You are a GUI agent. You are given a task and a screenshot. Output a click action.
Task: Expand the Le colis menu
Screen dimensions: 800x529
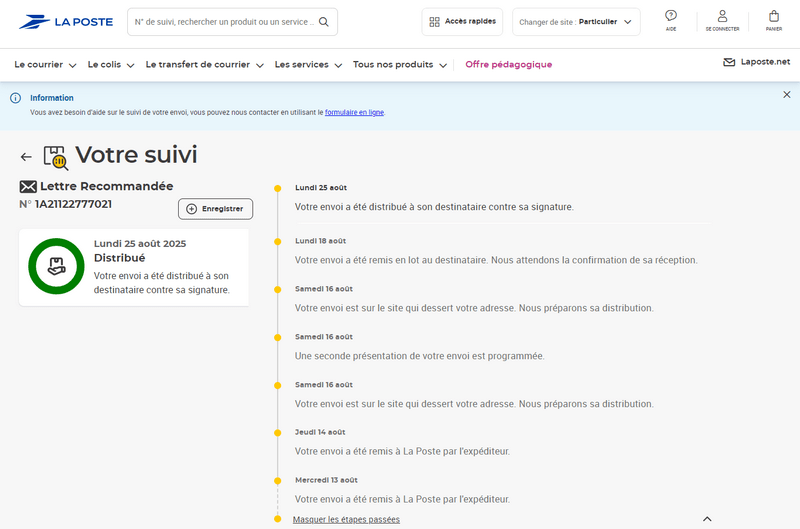(111, 65)
